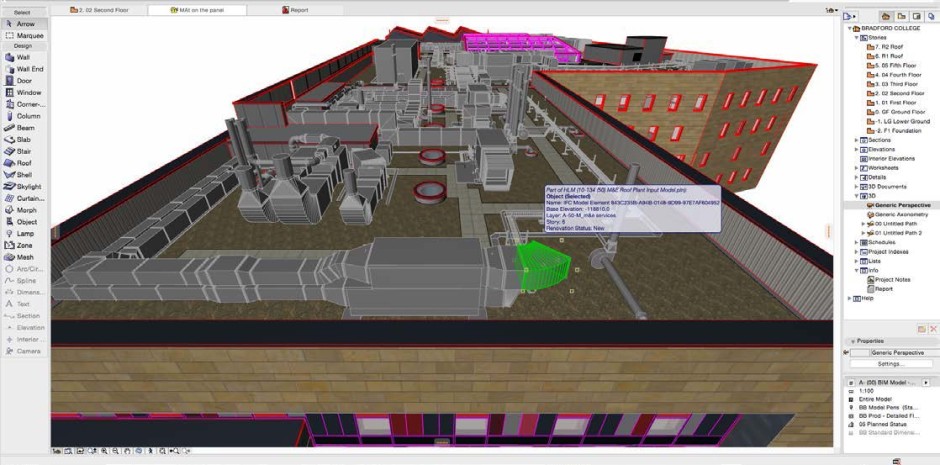Select the Arrow tool
The width and height of the screenshot is (940, 465).
[x=24, y=23]
